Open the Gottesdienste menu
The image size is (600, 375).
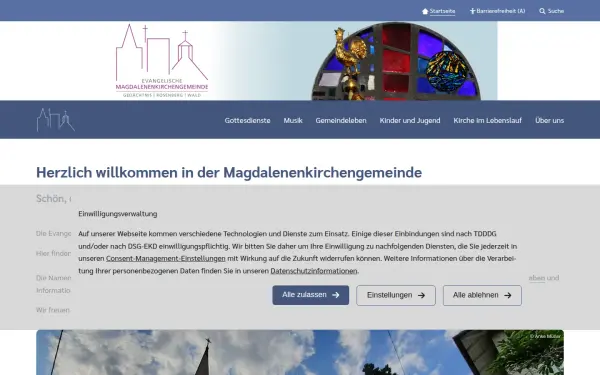coord(247,121)
